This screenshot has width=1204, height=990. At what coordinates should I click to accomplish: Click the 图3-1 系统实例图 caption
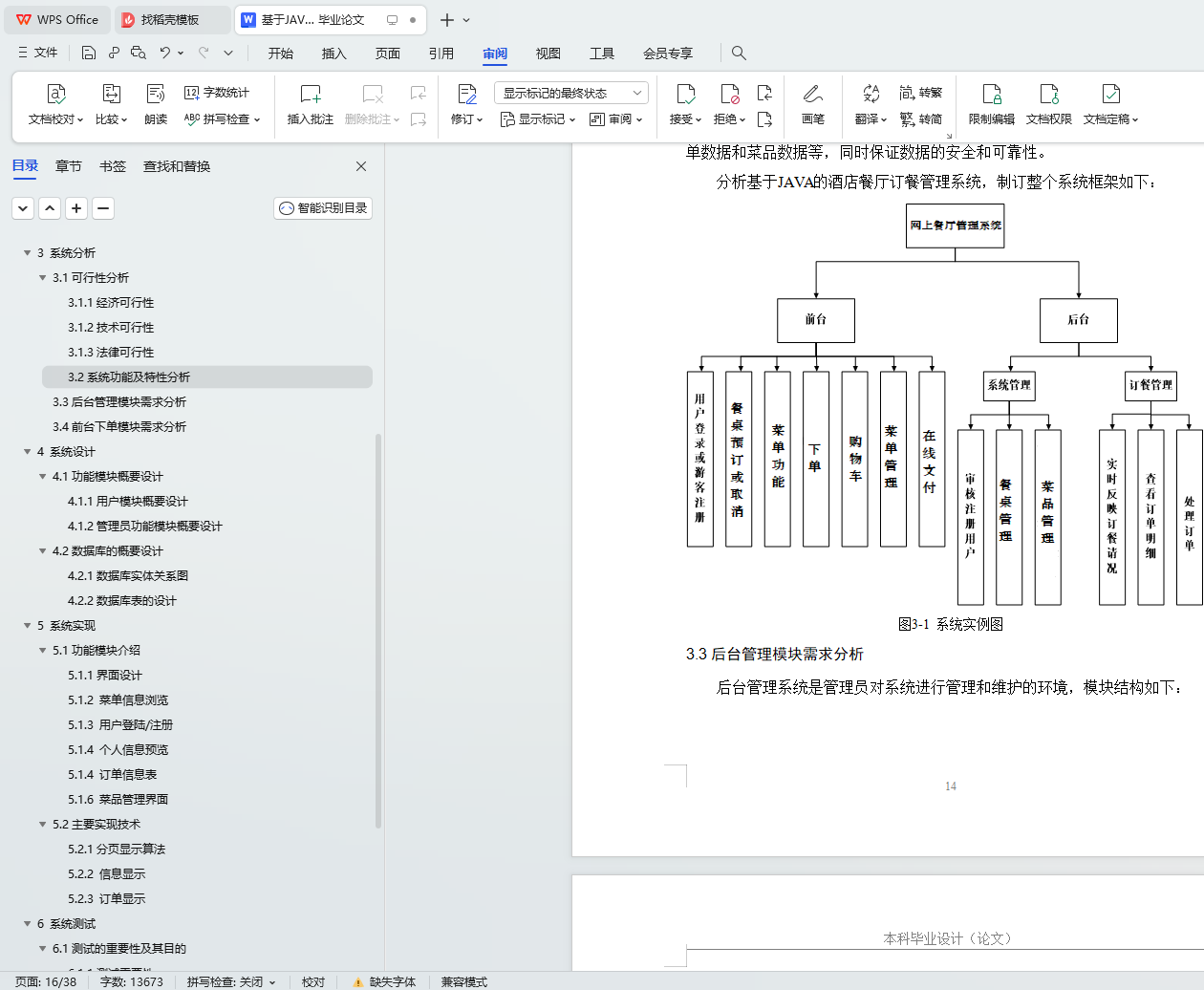(951, 624)
